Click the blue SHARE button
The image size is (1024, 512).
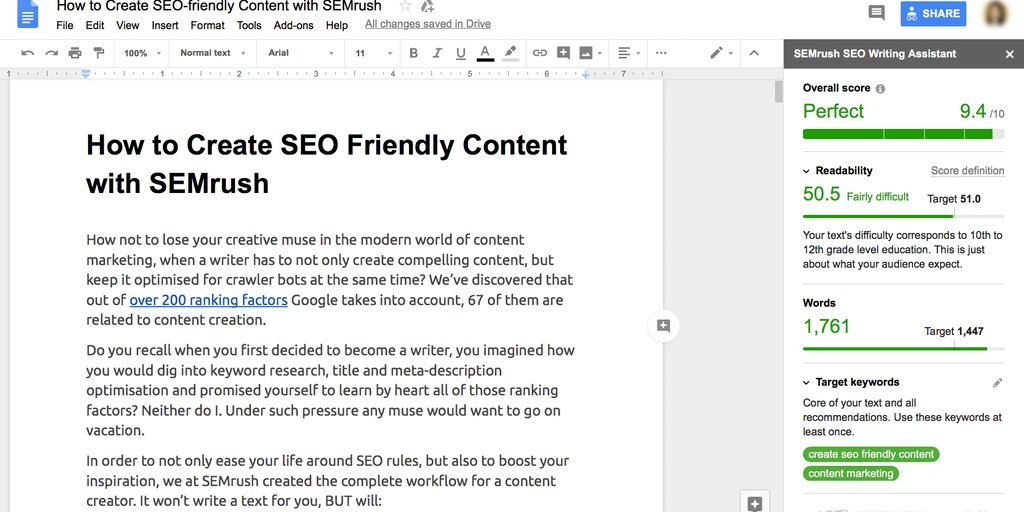coord(933,13)
